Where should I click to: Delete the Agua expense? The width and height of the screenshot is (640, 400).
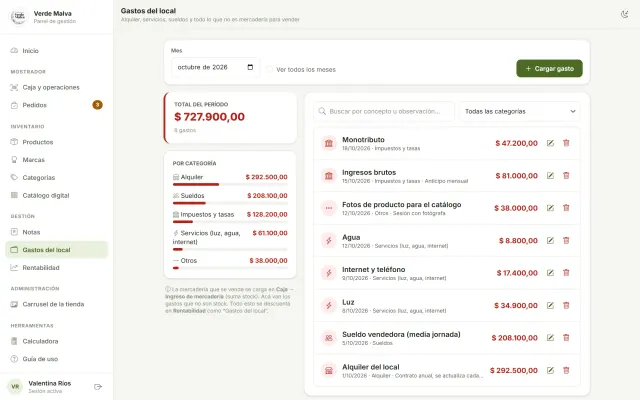pyautogui.click(x=566, y=240)
